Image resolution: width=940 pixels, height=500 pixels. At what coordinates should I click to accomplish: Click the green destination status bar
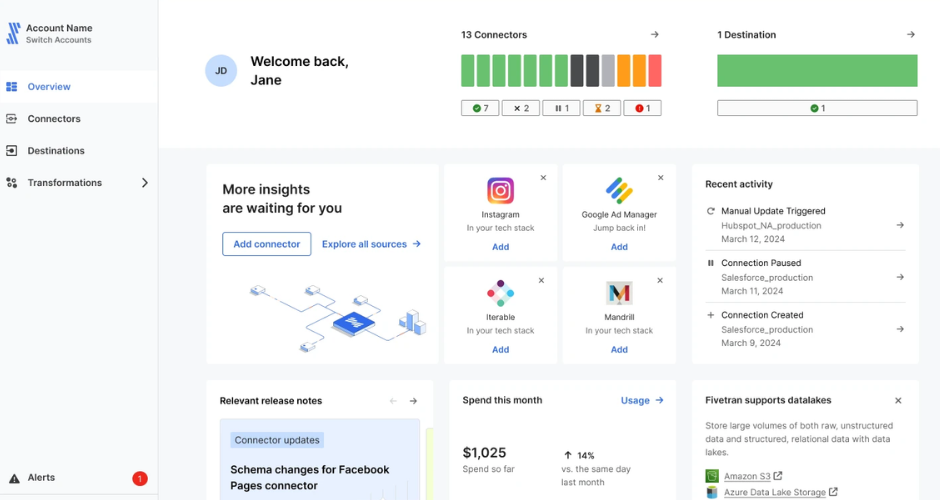point(817,71)
